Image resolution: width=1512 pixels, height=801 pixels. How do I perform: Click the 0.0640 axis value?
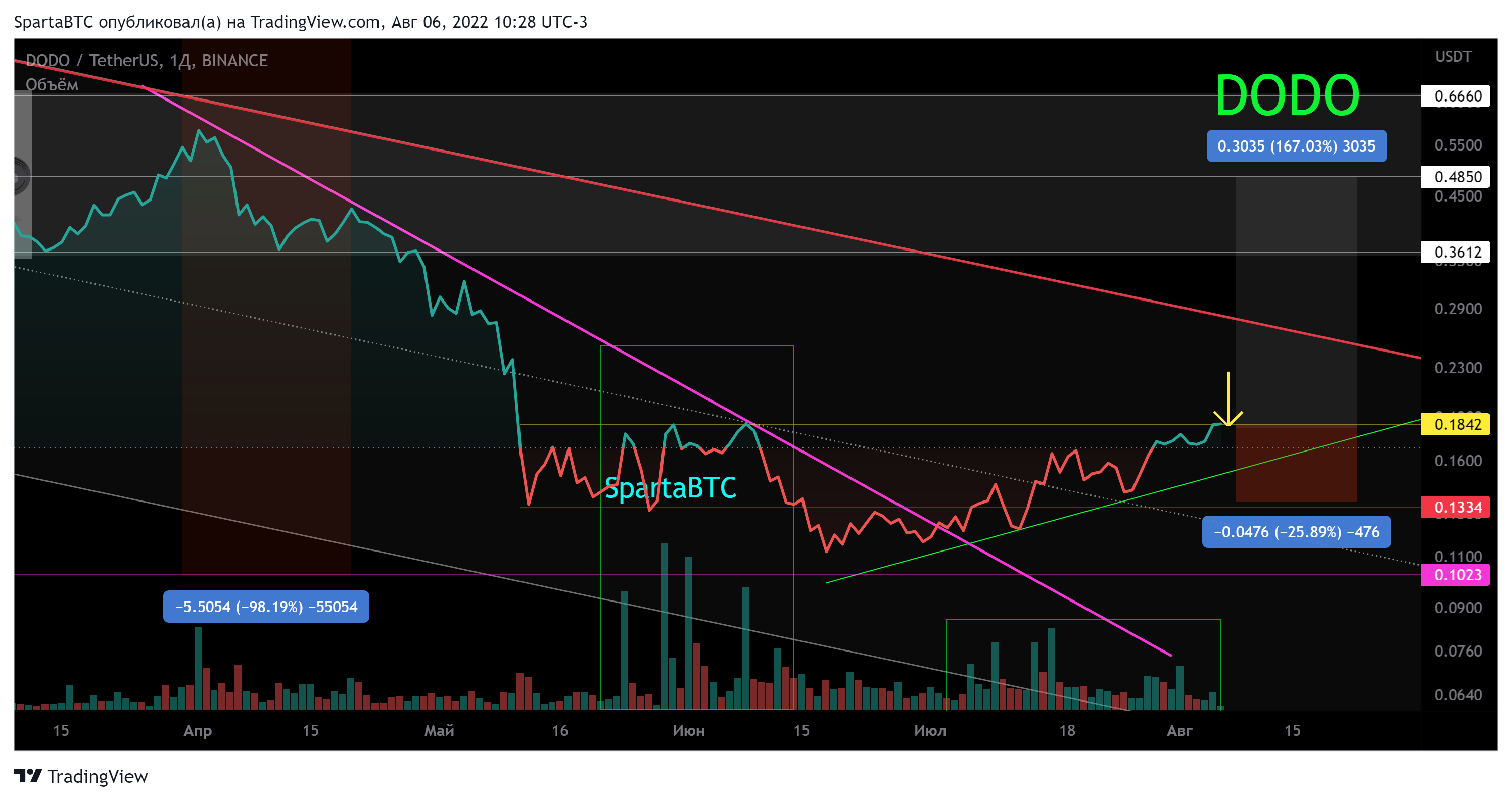click(1458, 695)
